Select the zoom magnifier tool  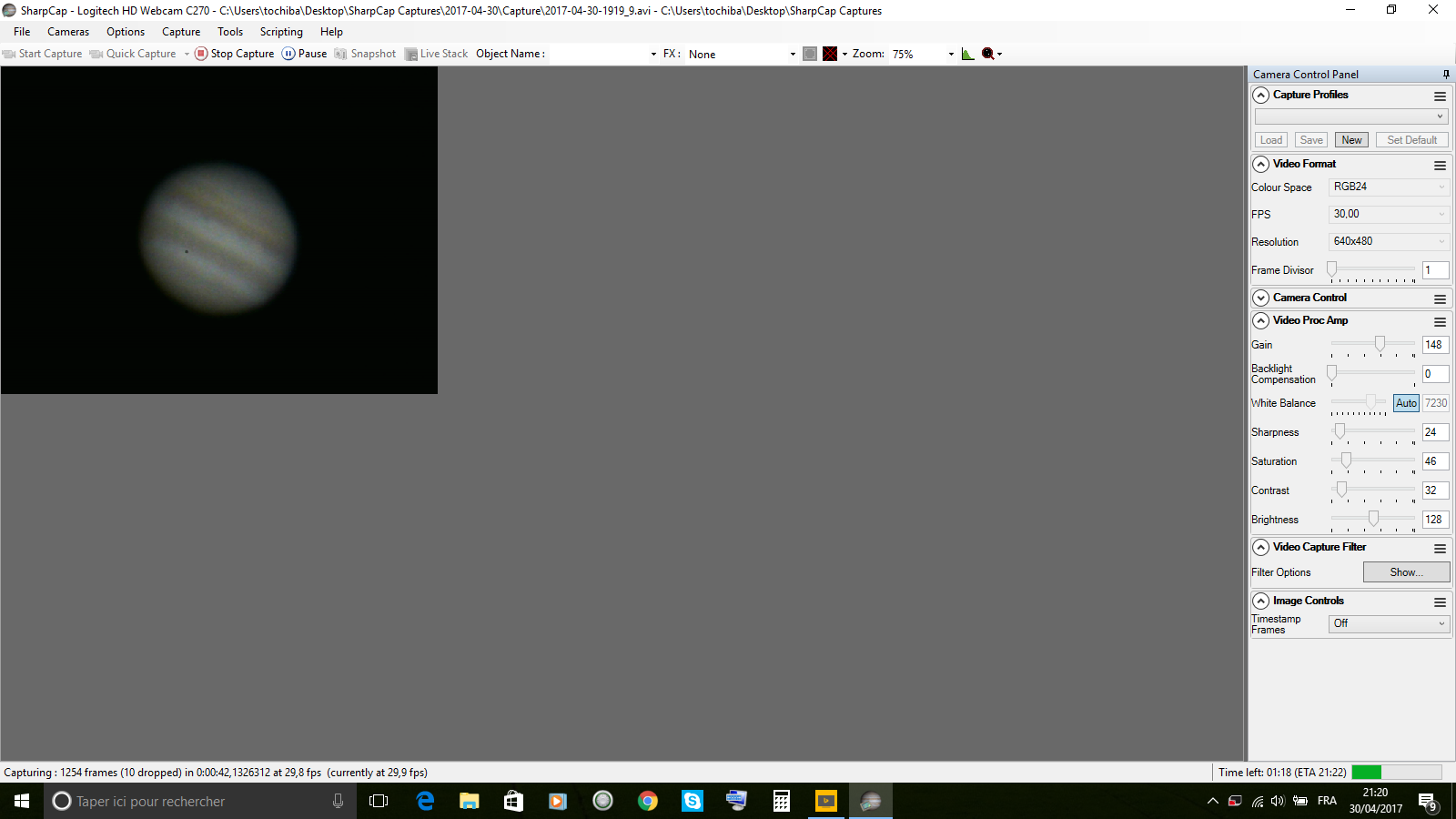click(989, 54)
